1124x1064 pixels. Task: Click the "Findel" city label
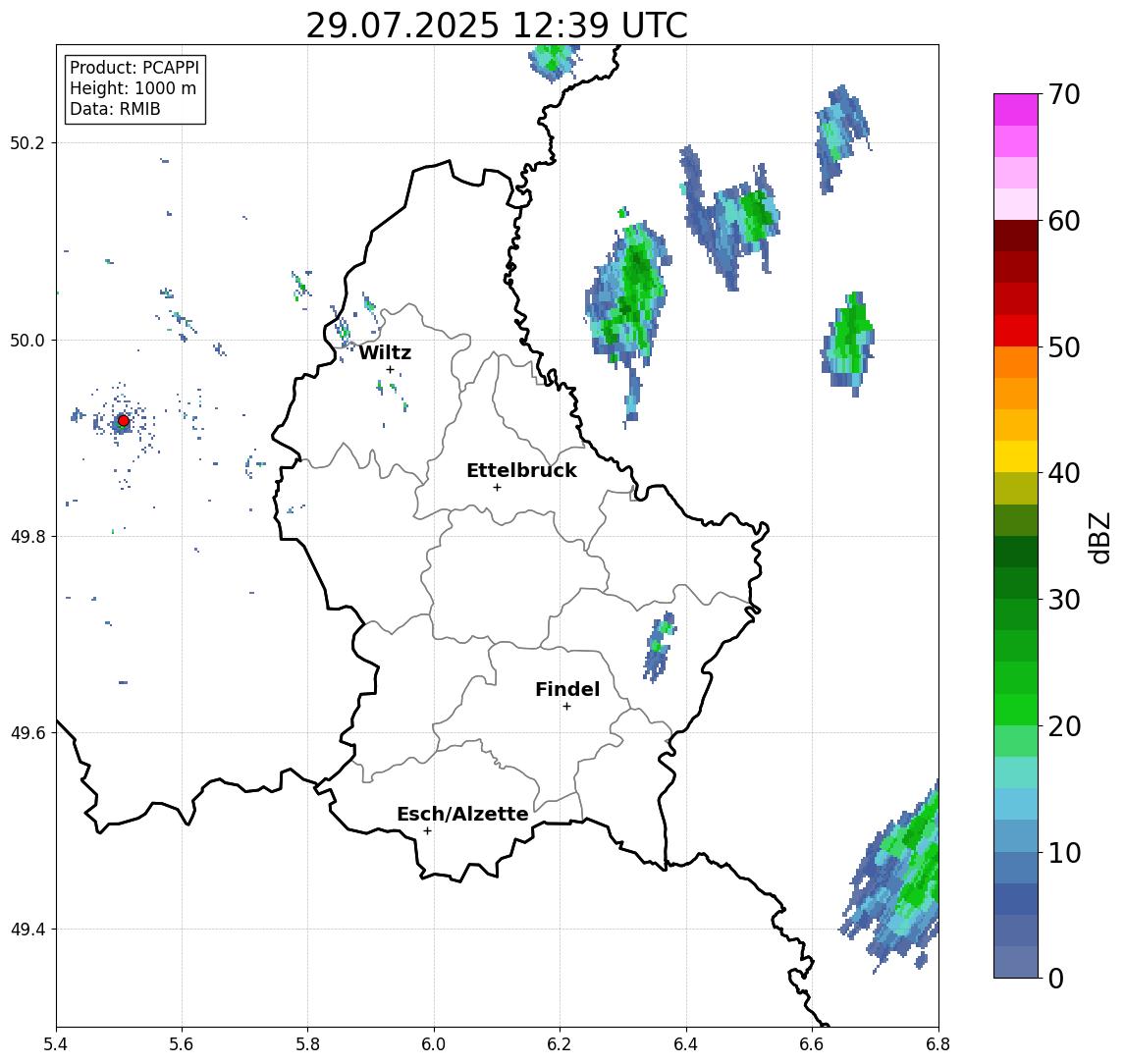(x=567, y=689)
